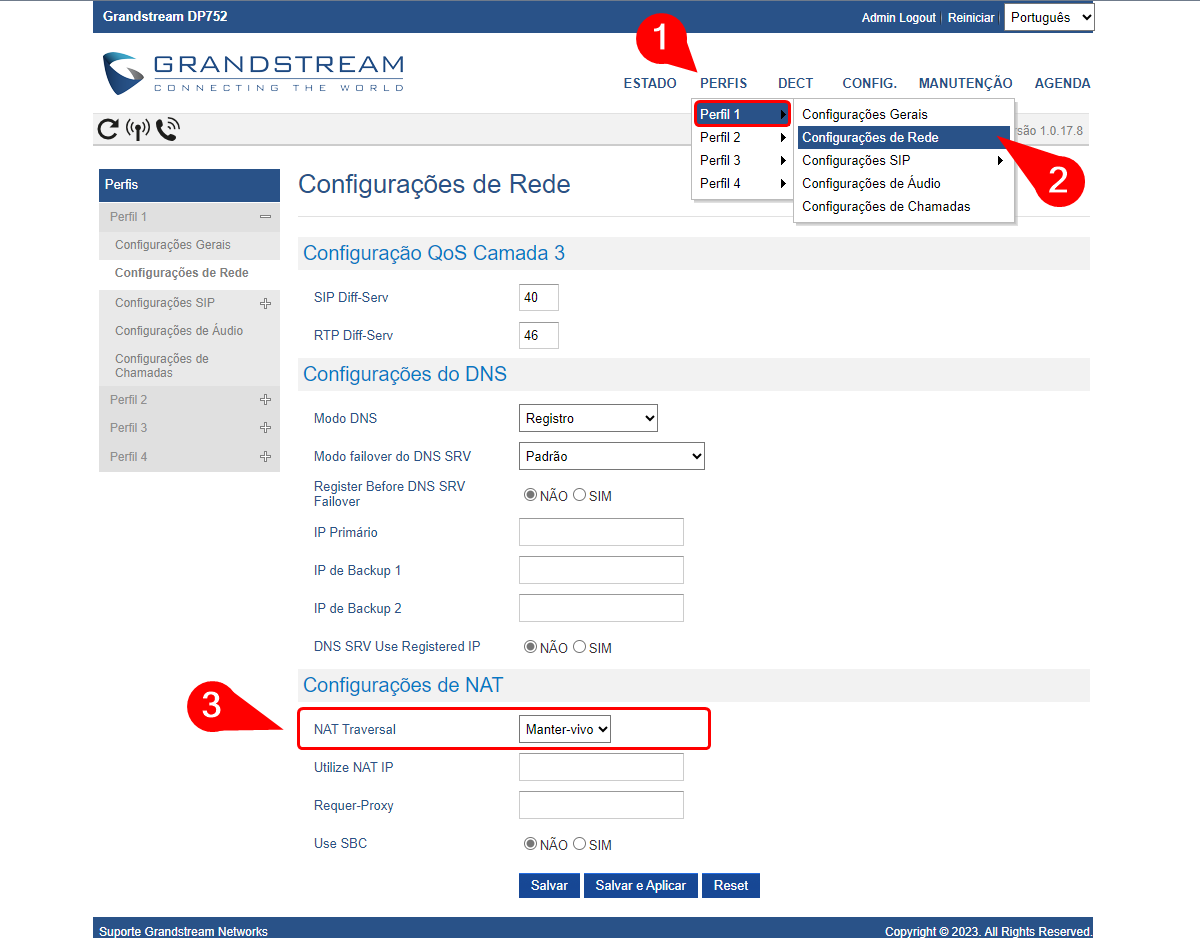Image resolution: width=1200 pixels, height=938 pixels.
Task: Click the phone call icon
Action: [168, 129]
